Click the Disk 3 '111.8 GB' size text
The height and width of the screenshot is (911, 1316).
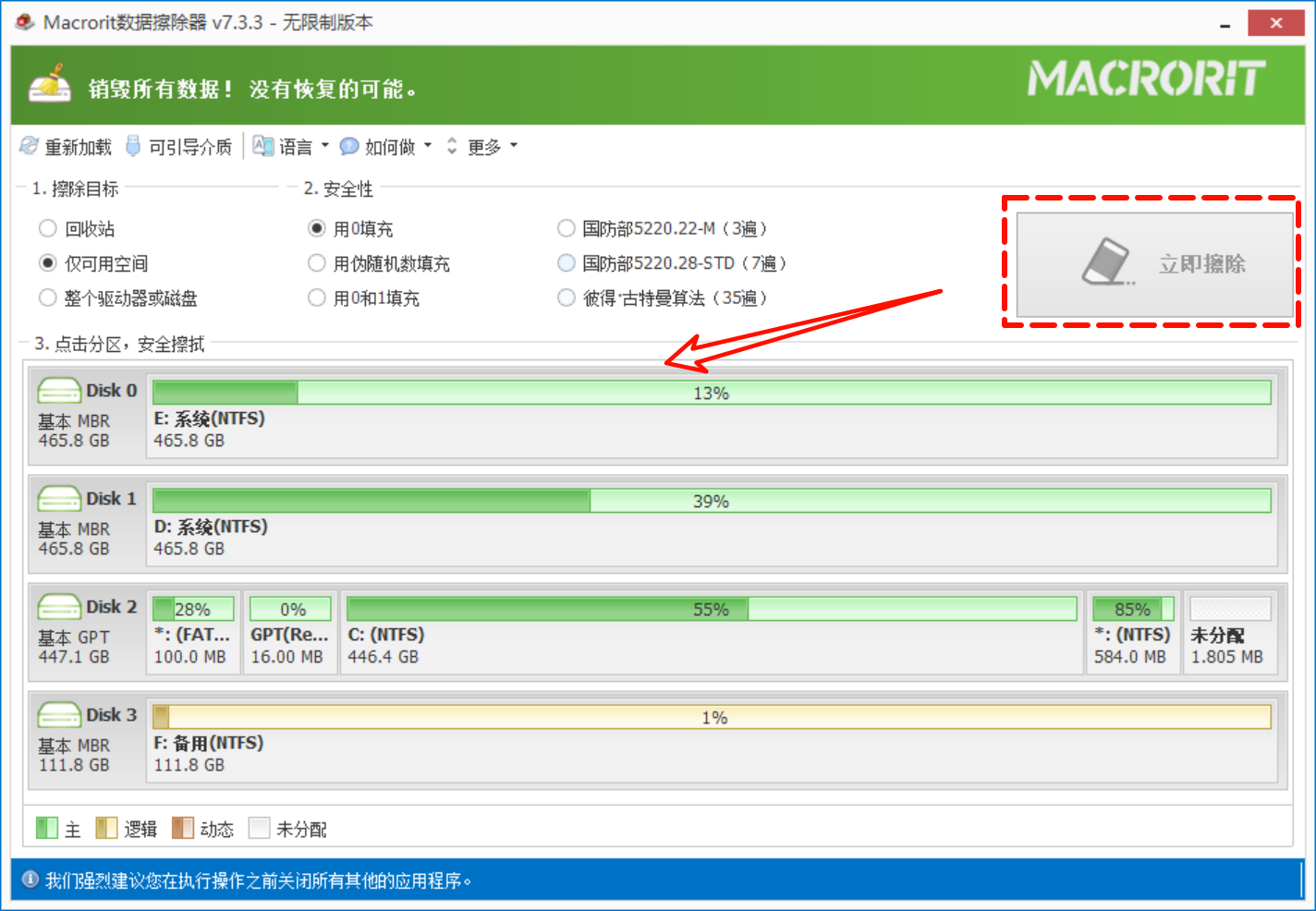74,765
